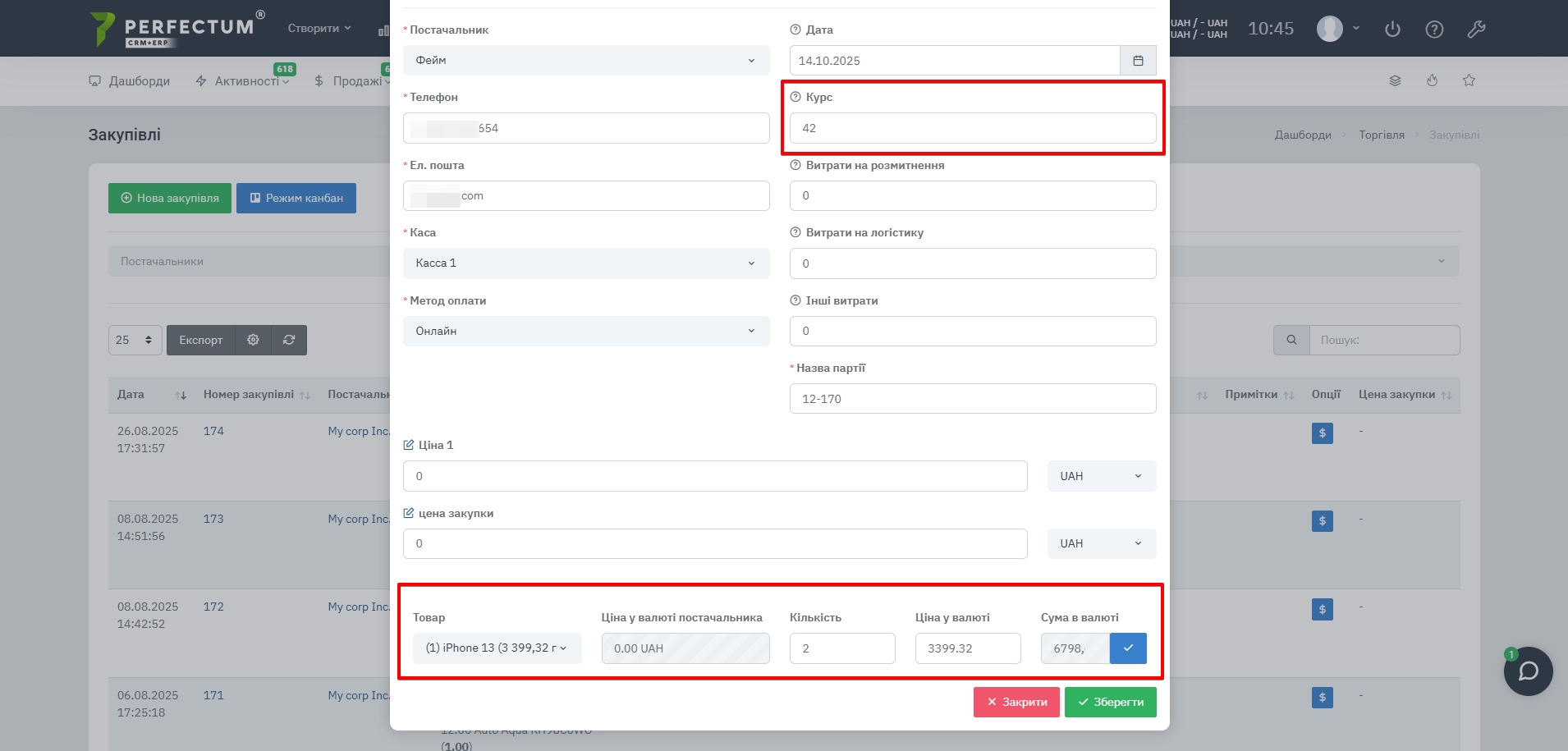Image resolution: width=1568 pixels, height=751 pixels.
Task: Click the star favorites icon
Action: [1469, 80]
